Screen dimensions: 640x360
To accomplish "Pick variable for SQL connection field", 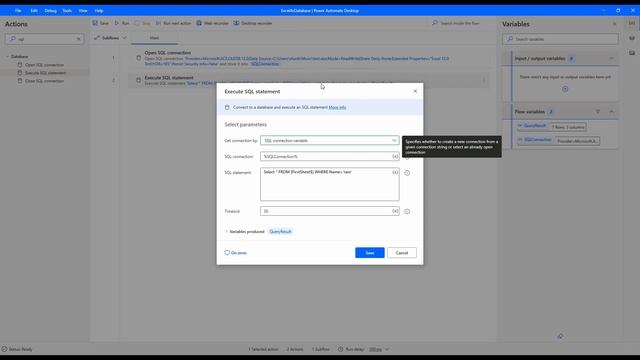I will pos(395,156).
